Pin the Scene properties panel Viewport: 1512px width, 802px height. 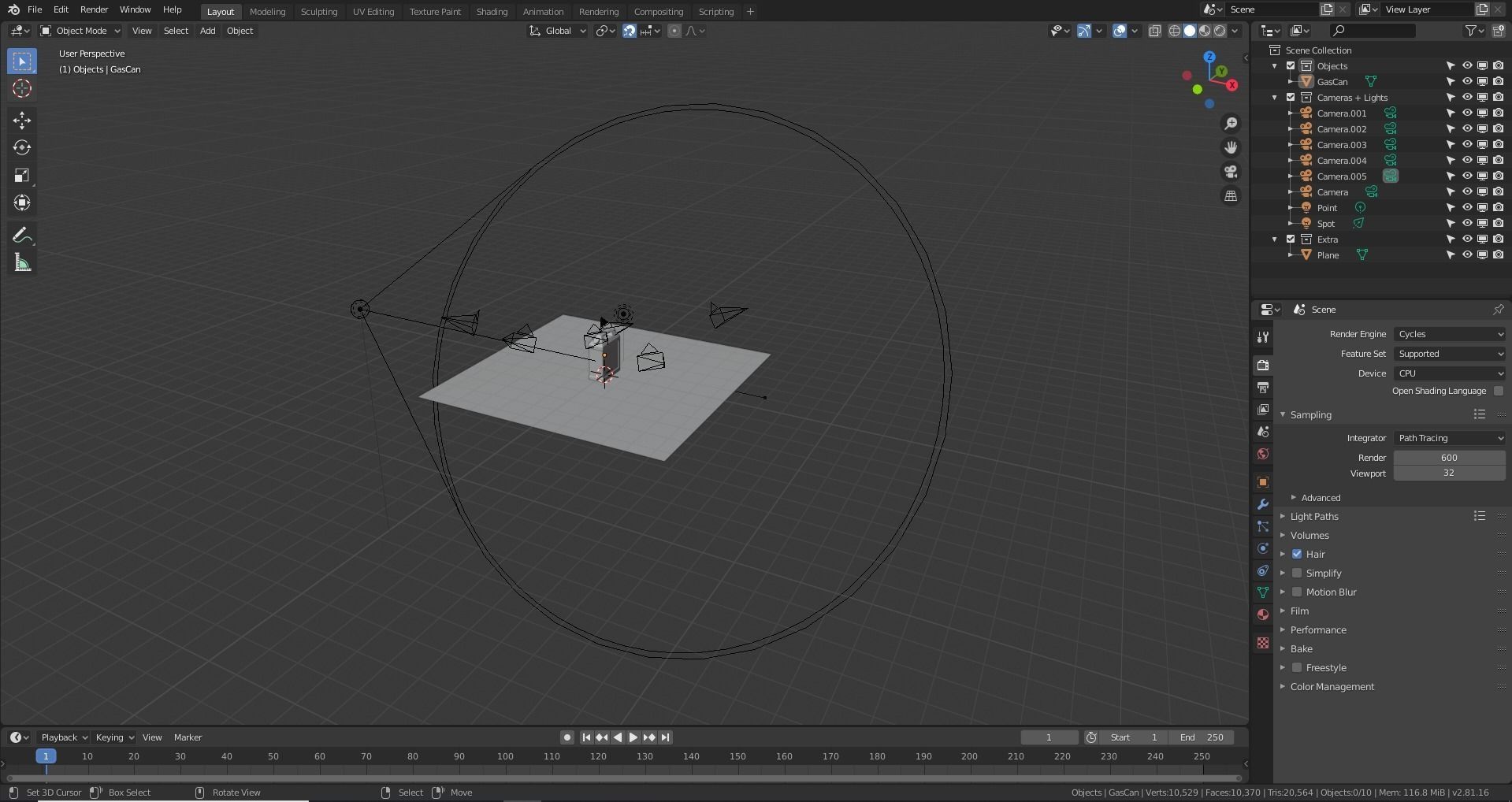point(1498,310)
